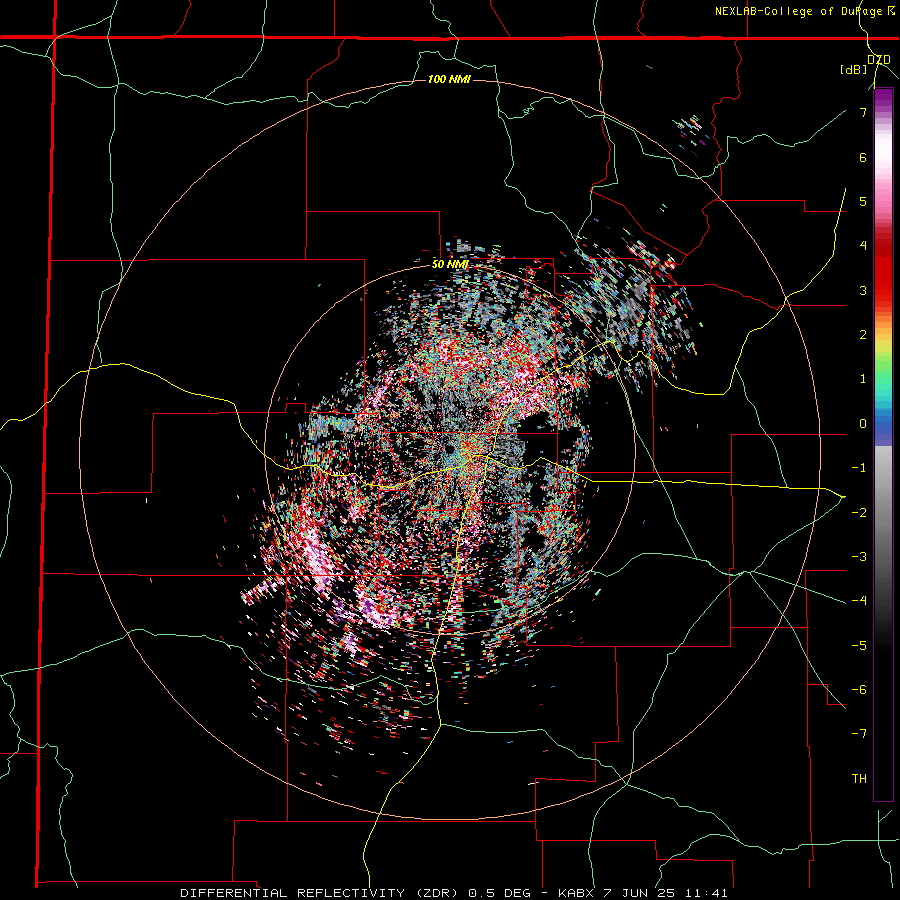Click the 2 value on color scale
Viewport: 900px width, 900px height.
pyautogui.click(x=863, y=335)
